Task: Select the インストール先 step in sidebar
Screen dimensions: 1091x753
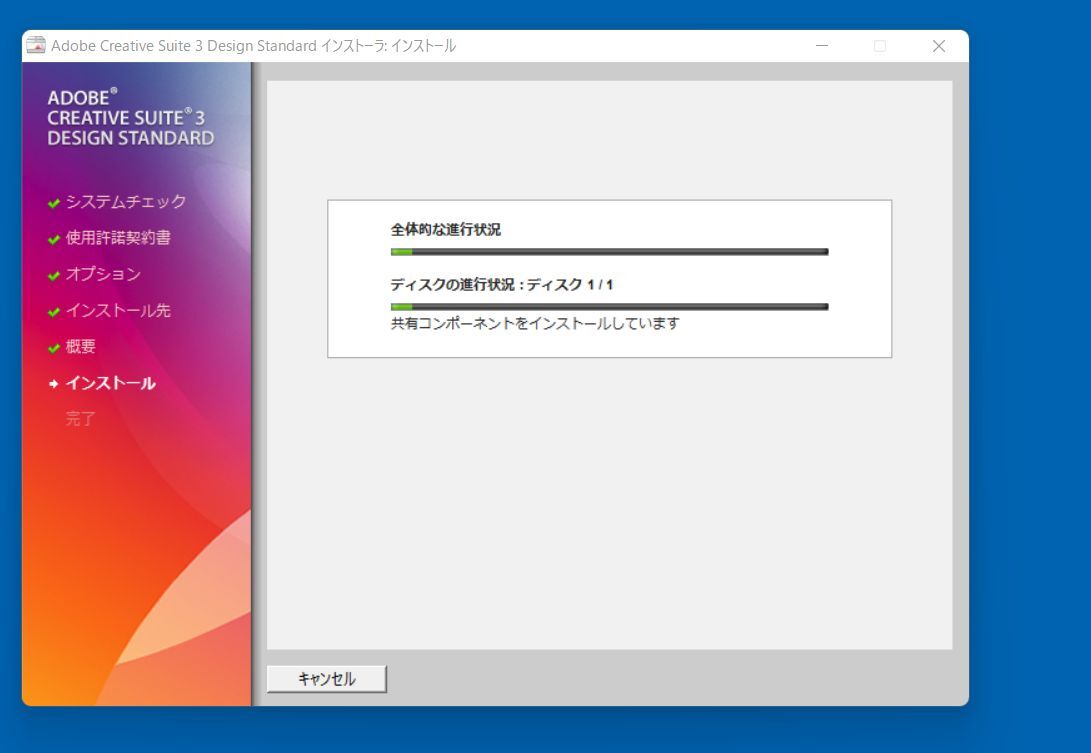Action: [118, 310]
